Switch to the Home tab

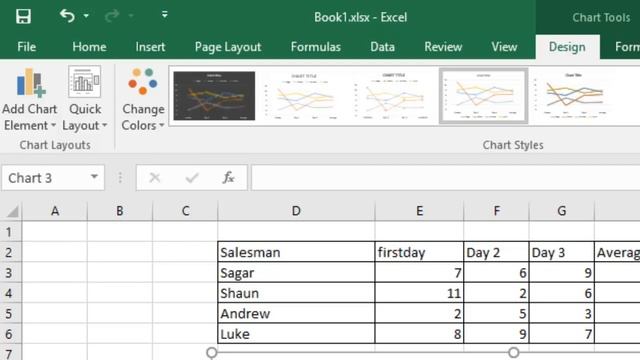(x=89, y=47)
